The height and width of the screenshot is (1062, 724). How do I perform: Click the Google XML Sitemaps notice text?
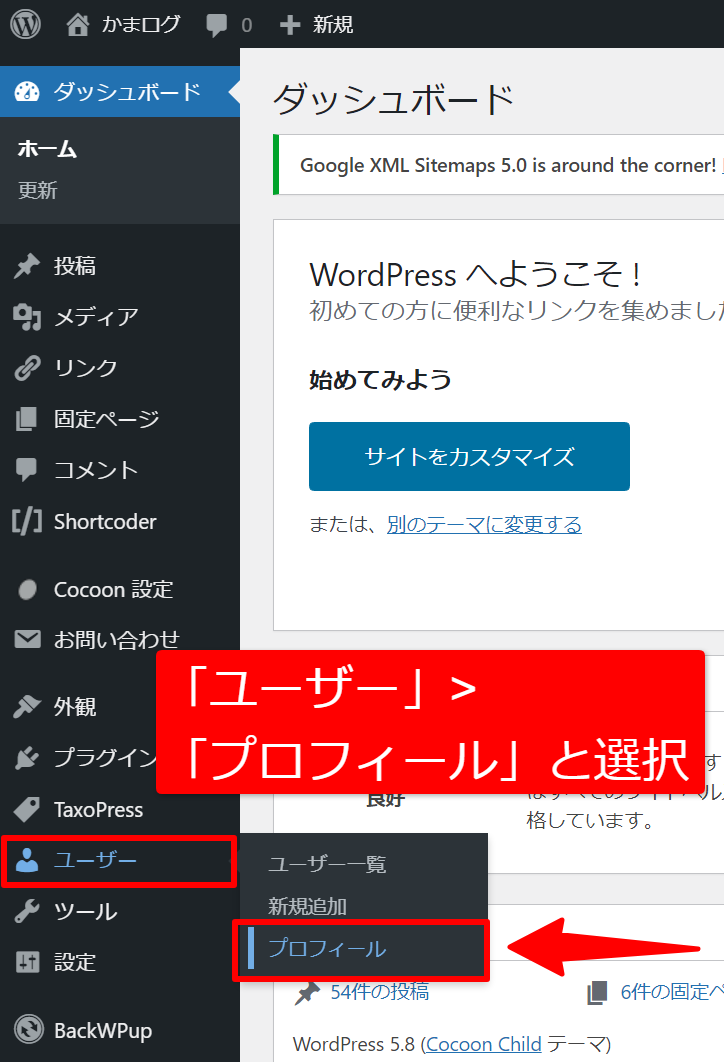pyautogui.click(x=508, y=165)
